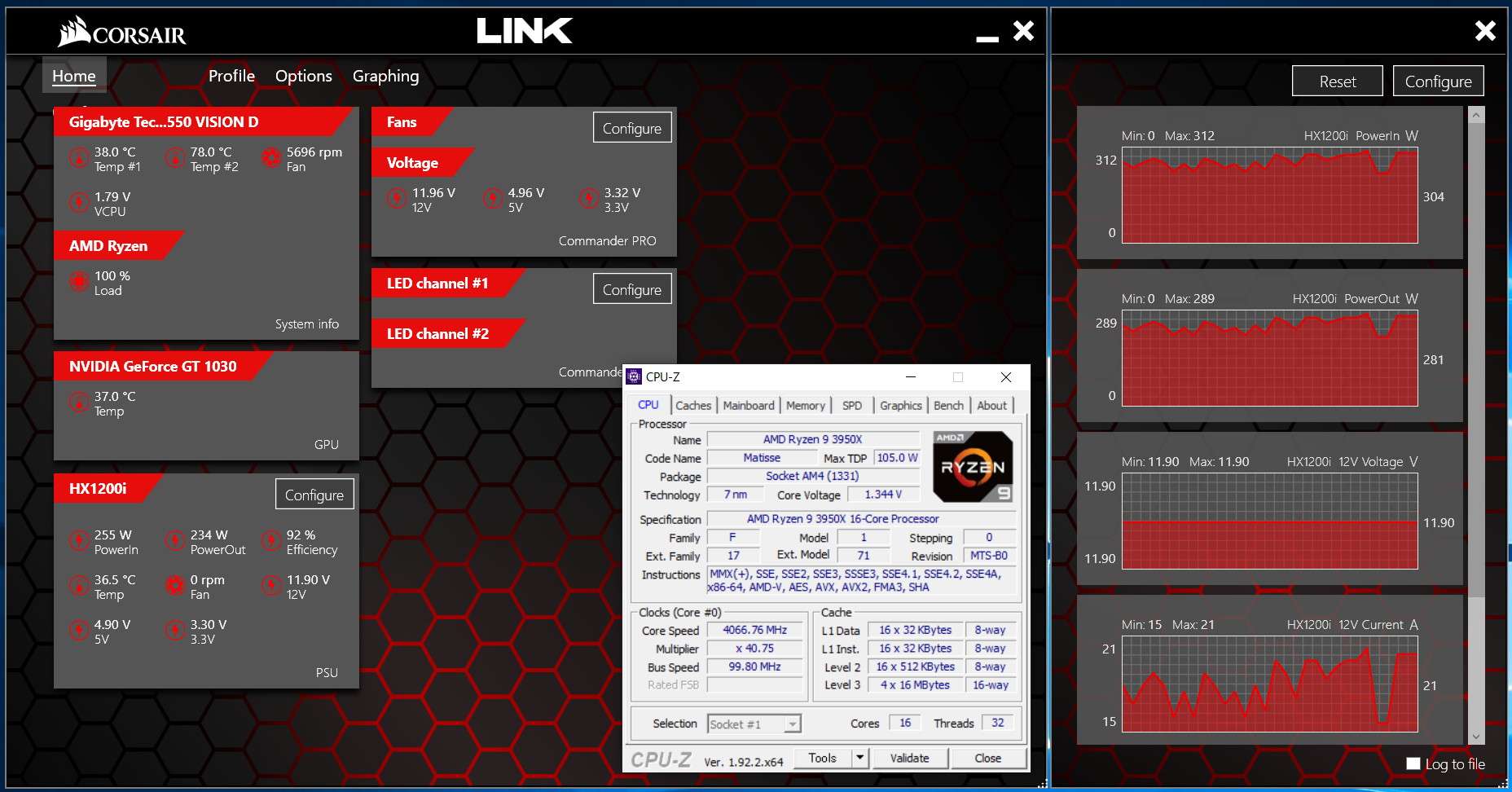Click the HX1200i PowerIn graph
1512x792 pixels.
(x=1269, y=196)
